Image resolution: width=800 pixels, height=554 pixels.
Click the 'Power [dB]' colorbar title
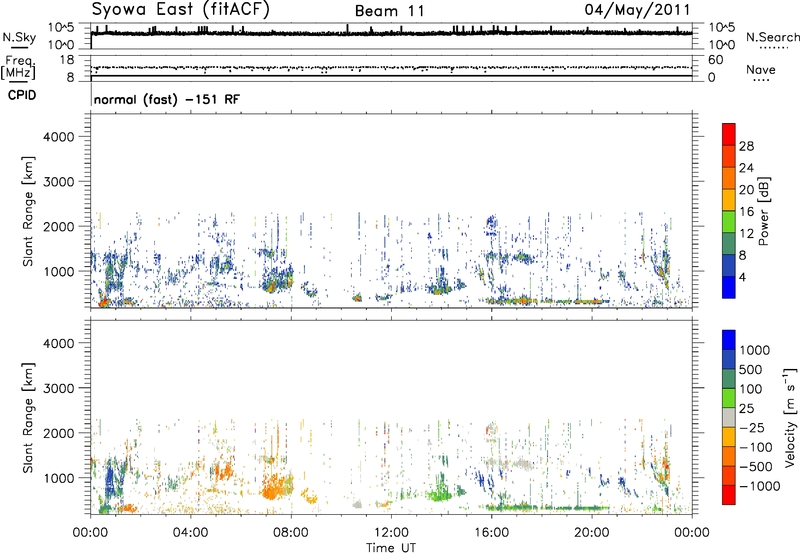pos(764,211)
